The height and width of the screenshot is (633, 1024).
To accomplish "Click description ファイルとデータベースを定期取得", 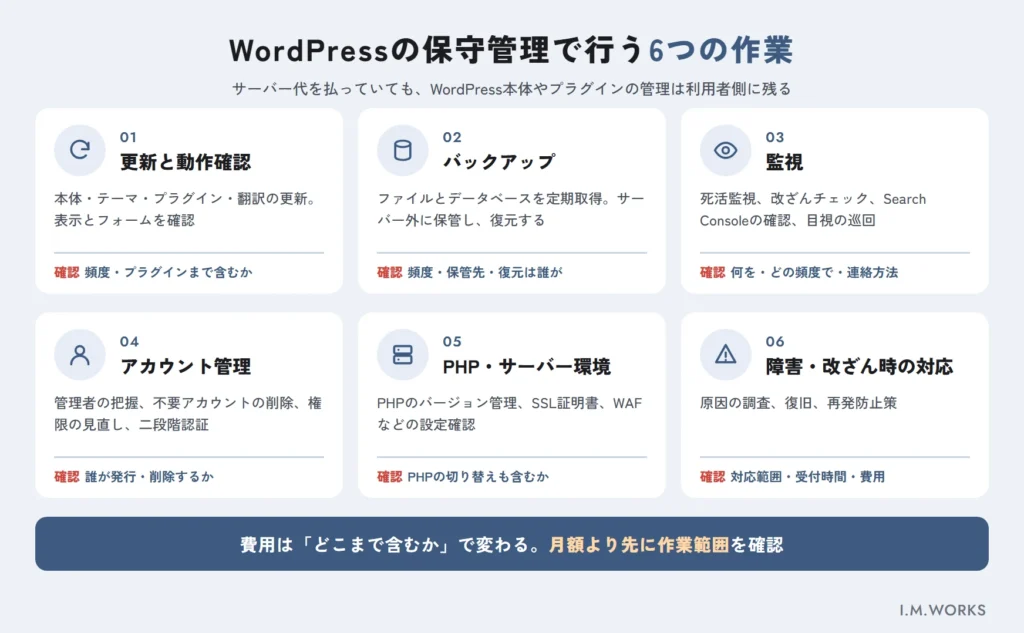I will pyautogui.click(x=511, y=210).
